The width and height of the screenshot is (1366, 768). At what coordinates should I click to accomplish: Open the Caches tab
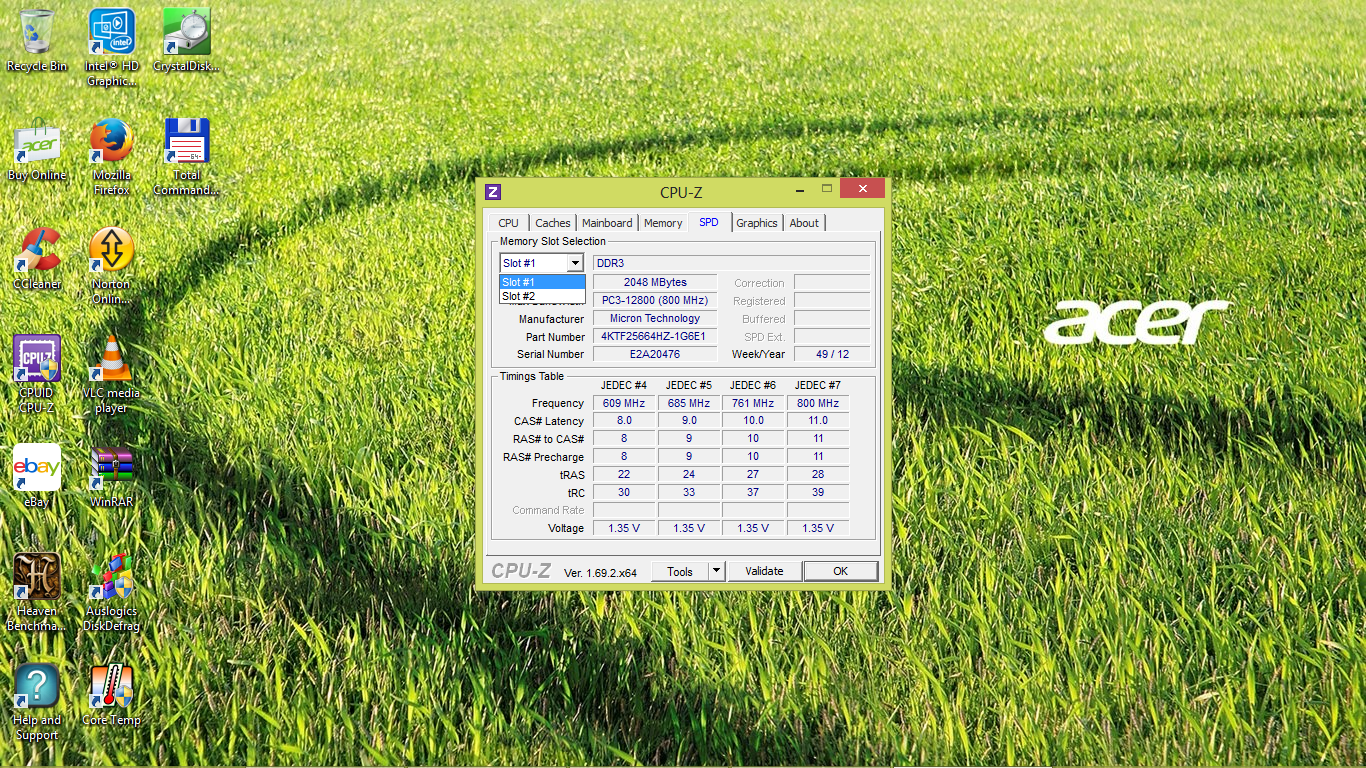click(552, 223)
